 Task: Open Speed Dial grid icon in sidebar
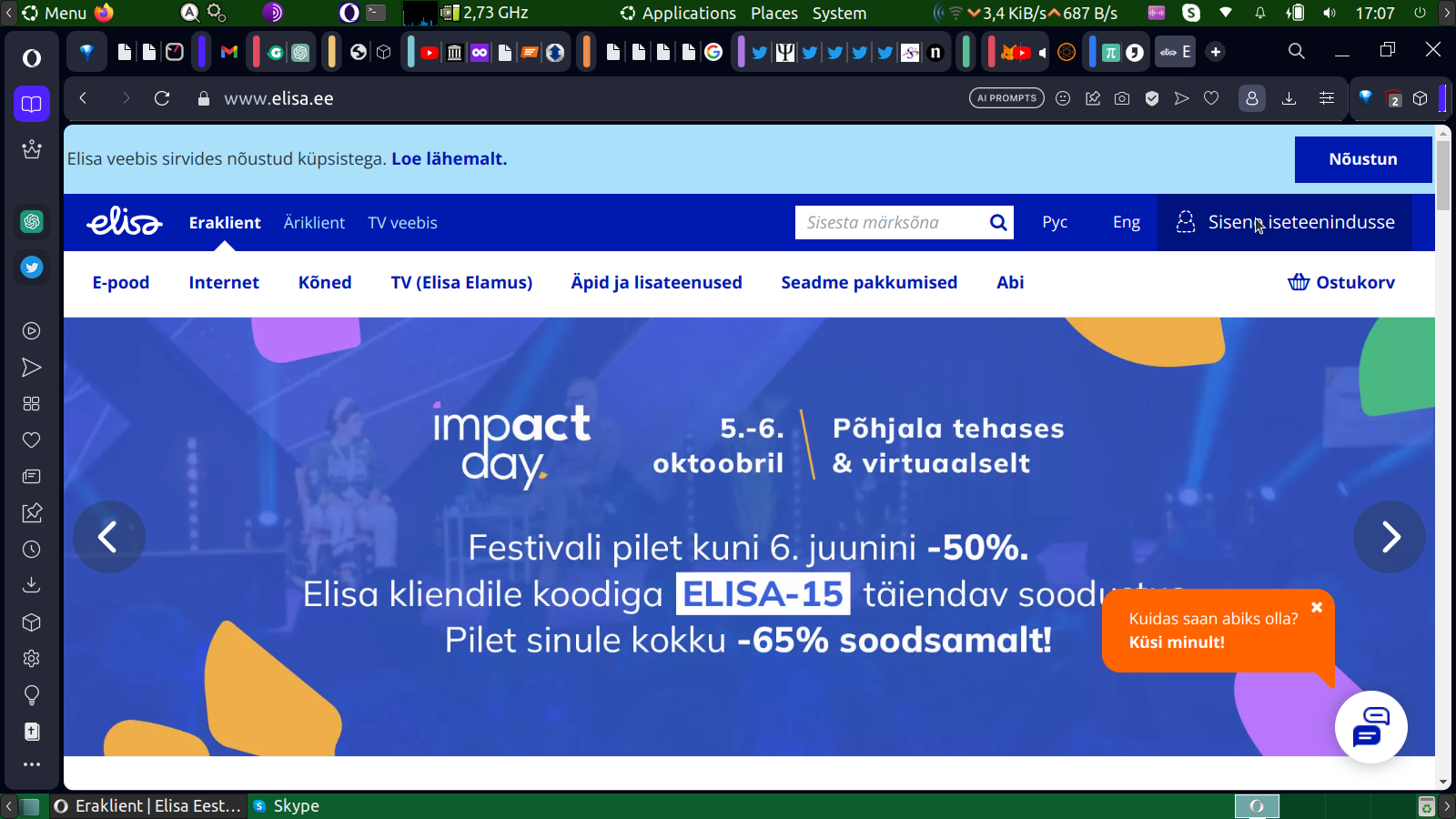pos(32,404)
